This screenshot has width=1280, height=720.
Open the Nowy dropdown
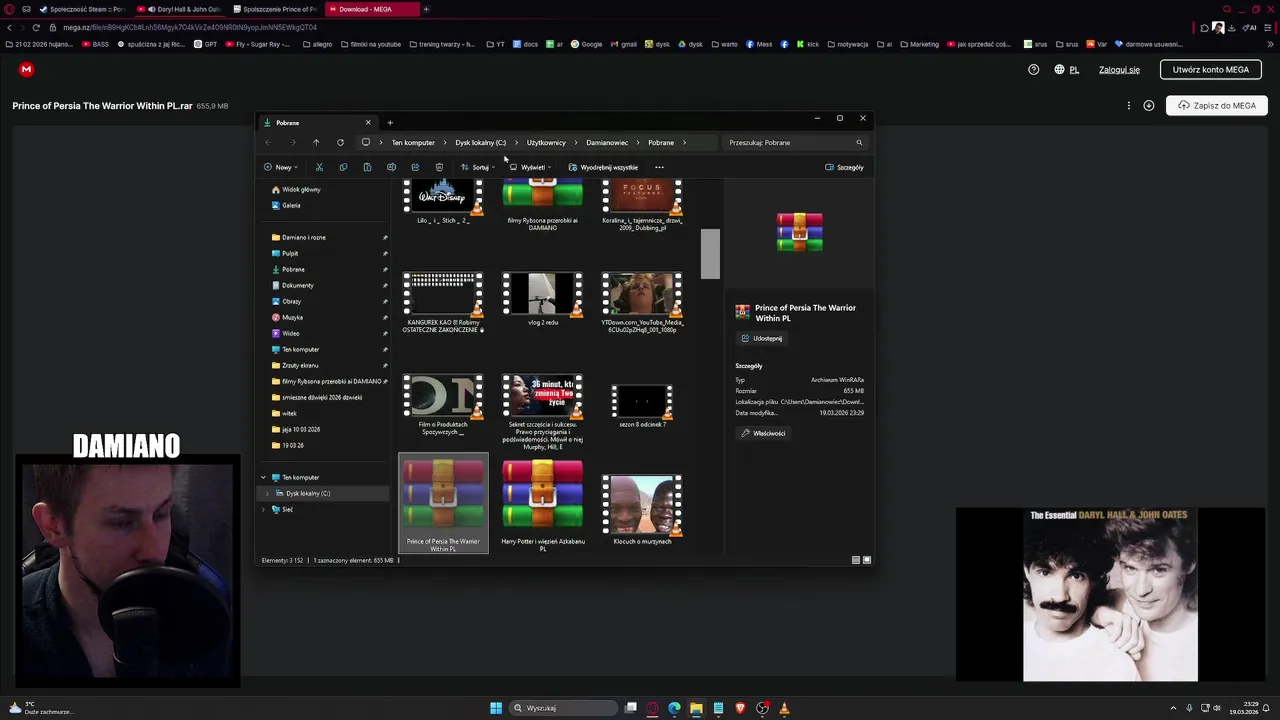[280, 167]
